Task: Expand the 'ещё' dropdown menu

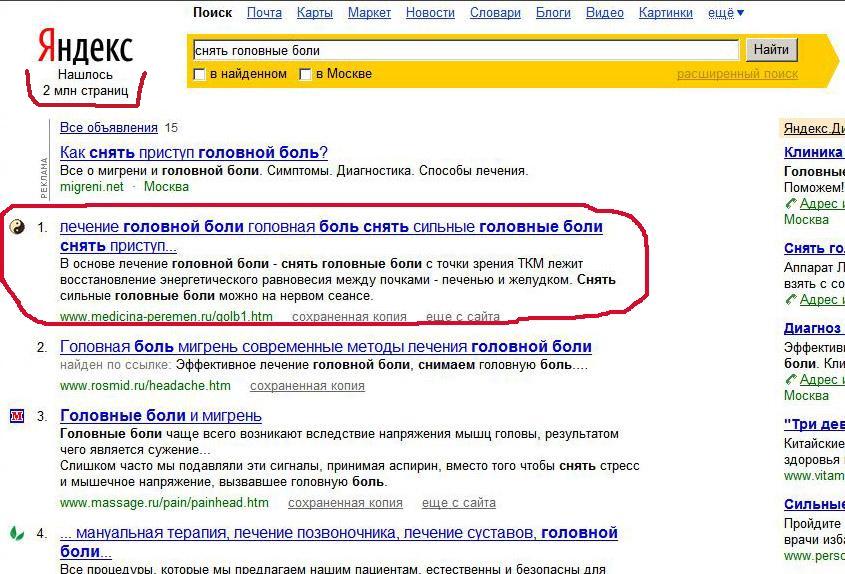Action: (725, 12)
